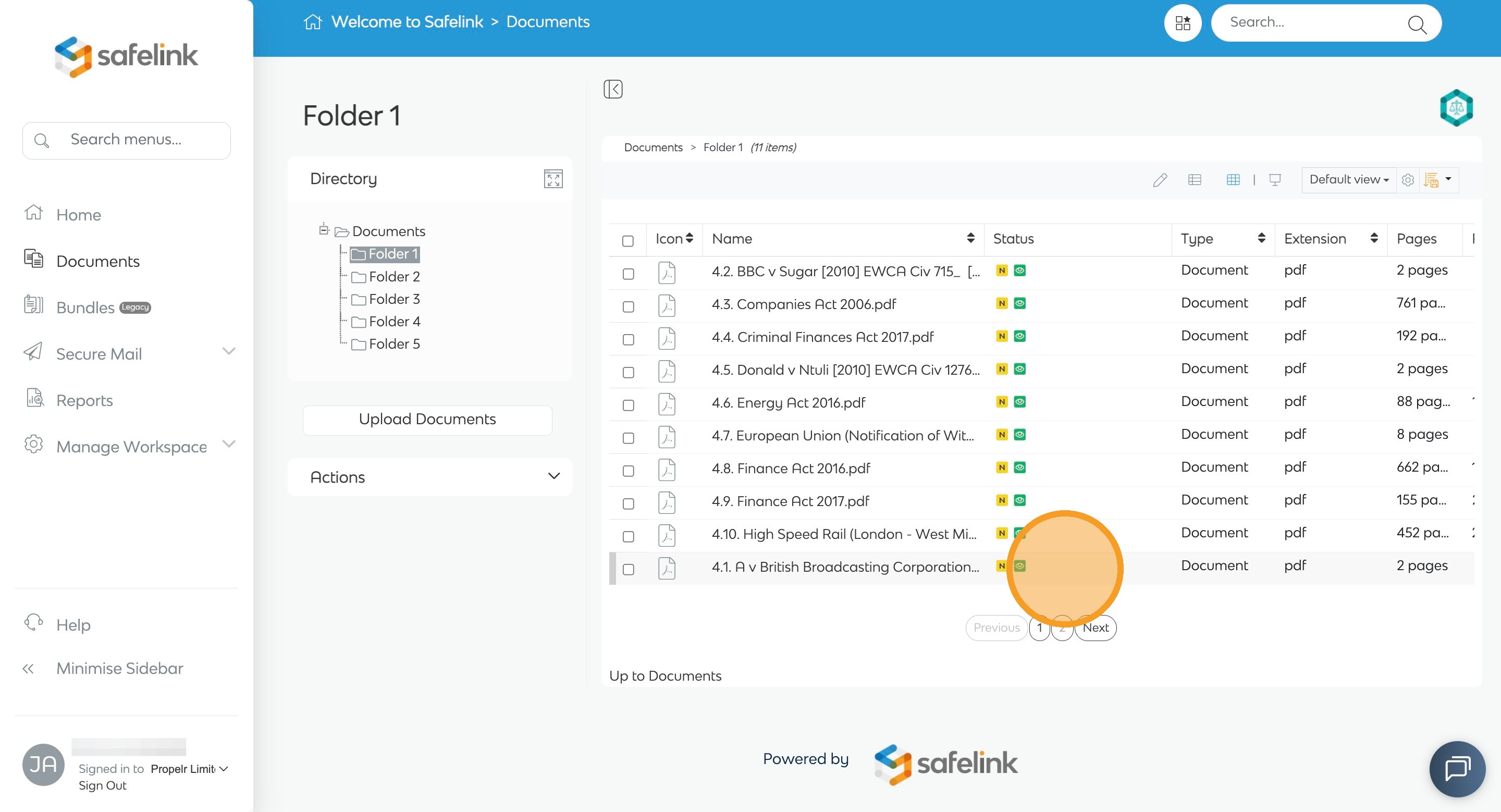Expand the Secure Mail menu chevron

pos(229,351)
